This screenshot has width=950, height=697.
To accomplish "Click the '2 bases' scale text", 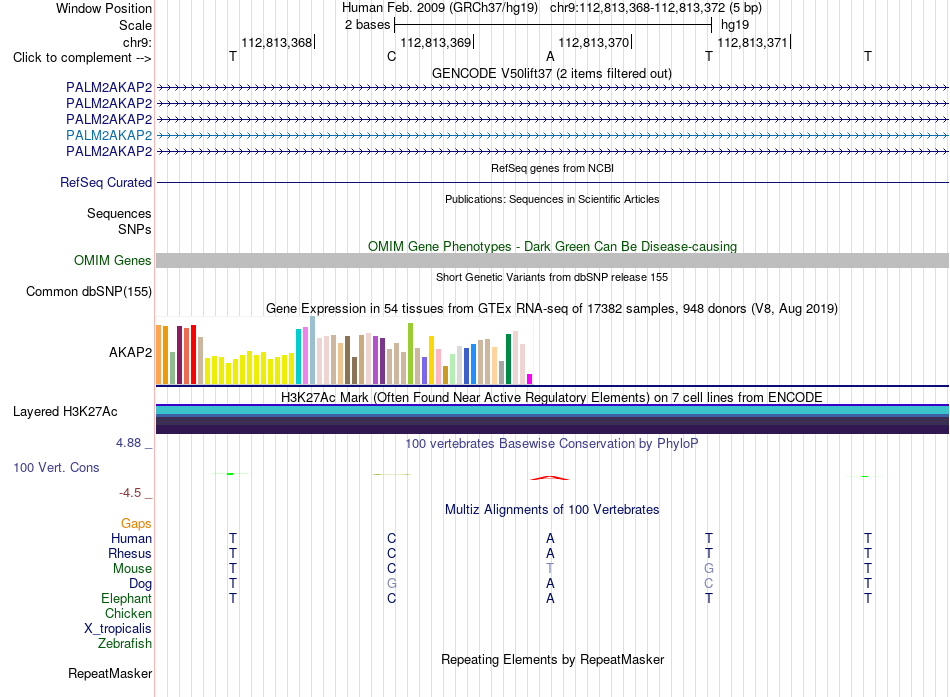I will coord(368,25).
